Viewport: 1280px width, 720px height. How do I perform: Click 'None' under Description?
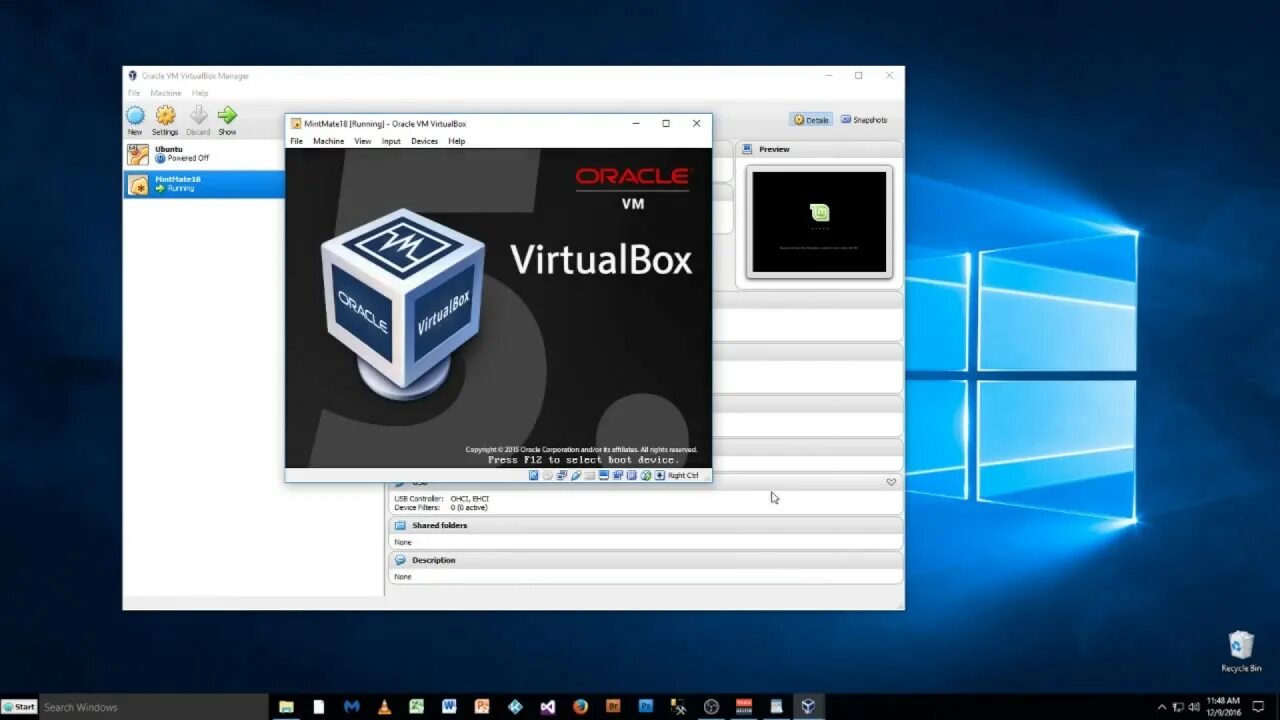point(402,577)
